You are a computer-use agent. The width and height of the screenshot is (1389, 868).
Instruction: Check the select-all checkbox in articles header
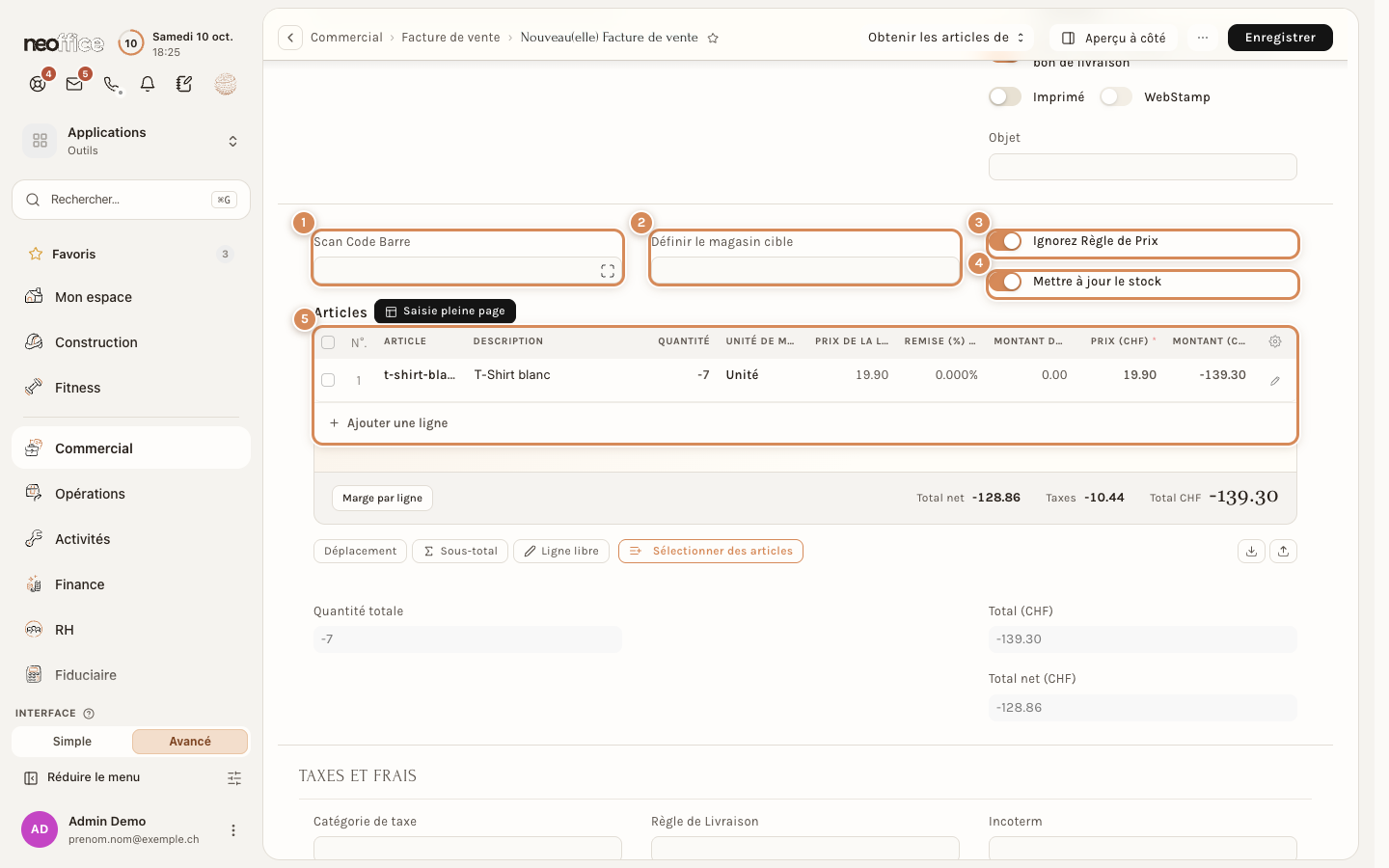[328, 342]
